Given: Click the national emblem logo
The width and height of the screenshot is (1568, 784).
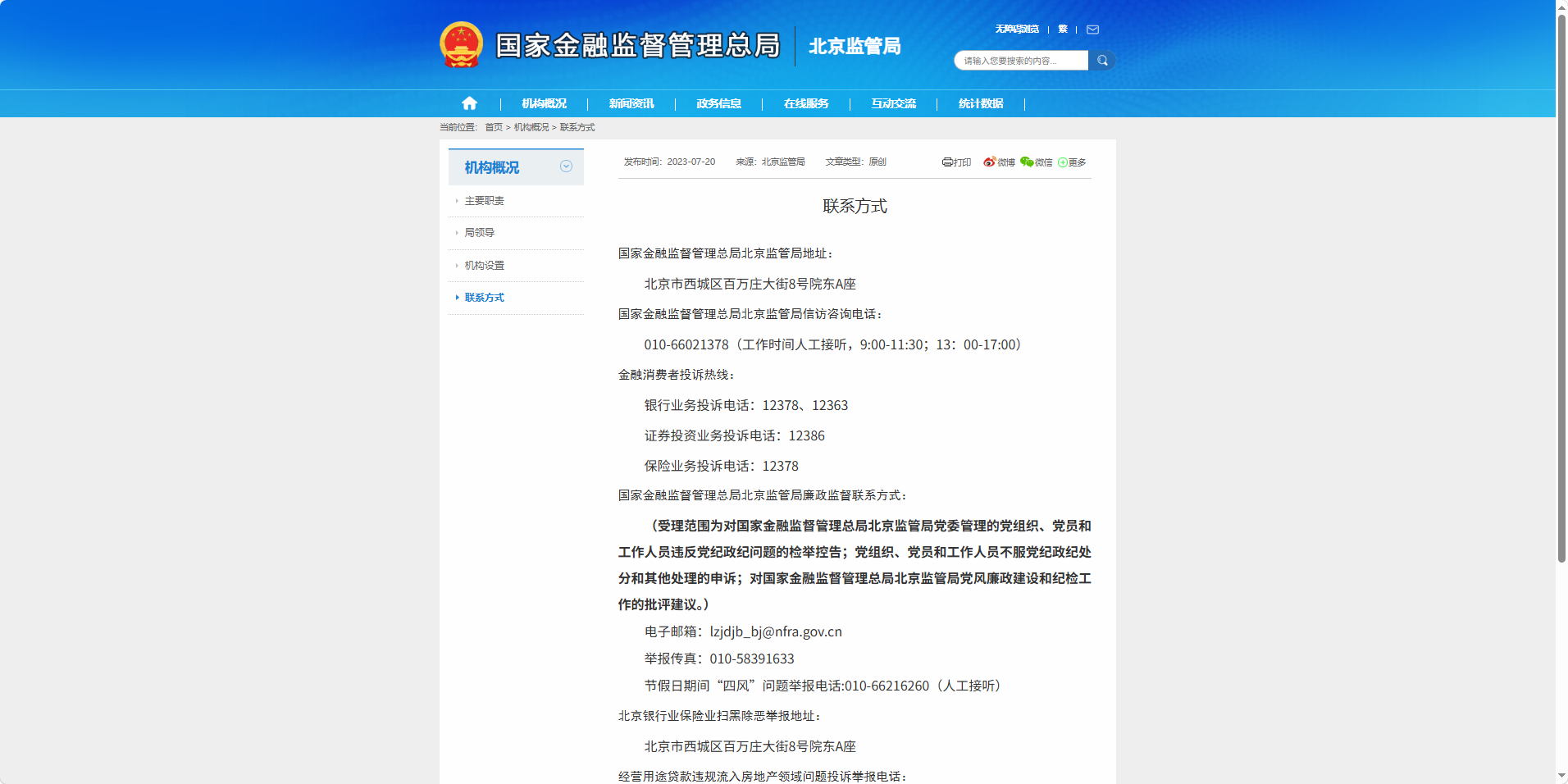Looking at the screenshot, I should (x=461, y=45).
